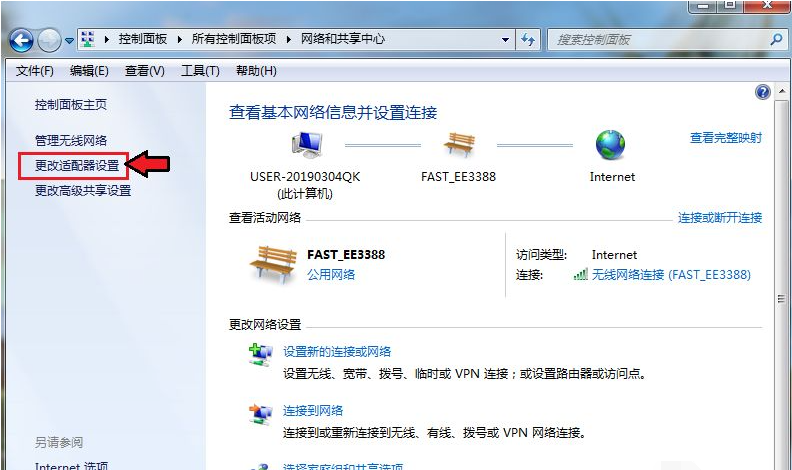Open the 文件(F) menu
Image resolution: width=792 pixels, height=470 pixels.
click(35, 71)
